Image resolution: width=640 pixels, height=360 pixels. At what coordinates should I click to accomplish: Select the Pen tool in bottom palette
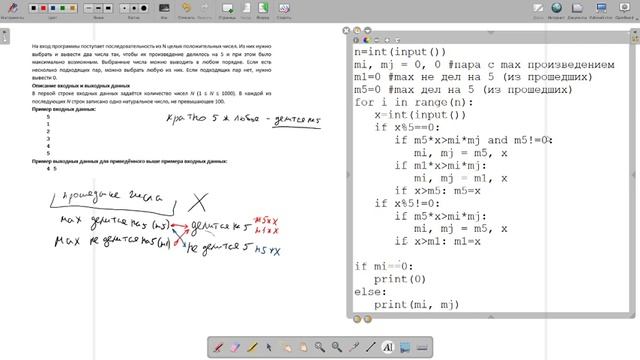coord(218,347)
